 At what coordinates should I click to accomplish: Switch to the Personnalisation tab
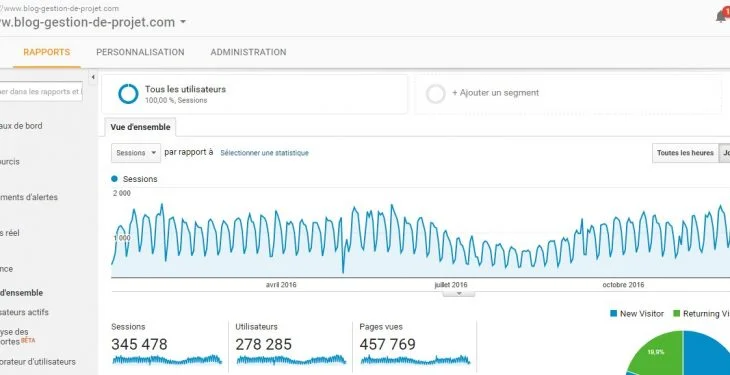[x=140, y=52]
